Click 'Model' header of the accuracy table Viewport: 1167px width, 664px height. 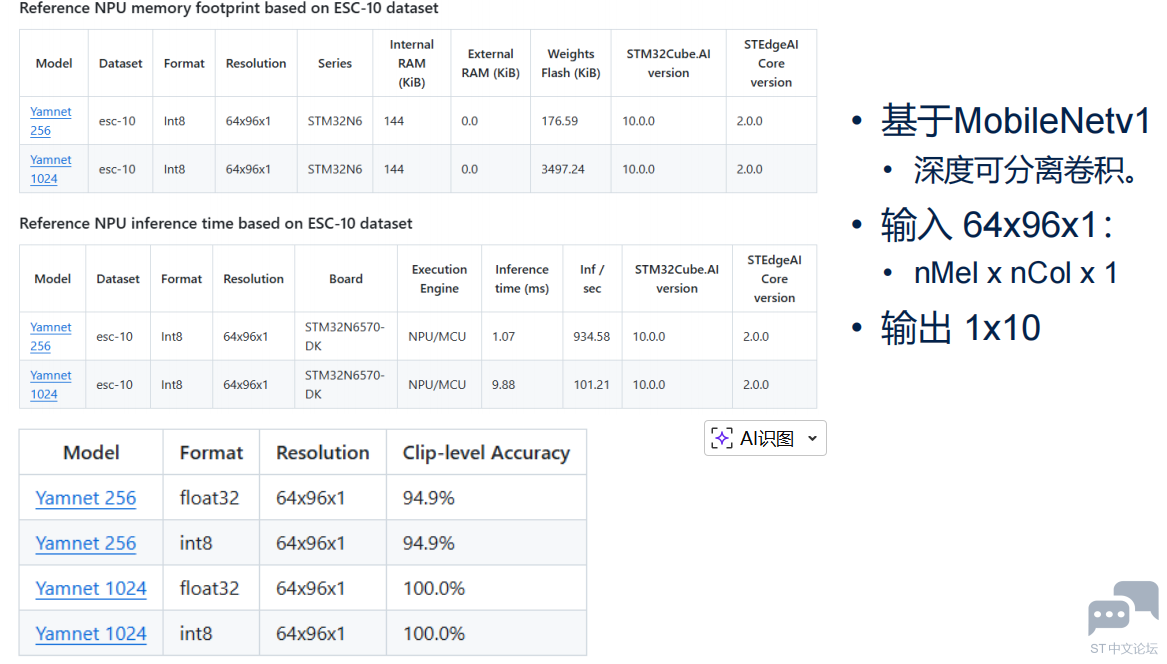(x=91, y=453)
